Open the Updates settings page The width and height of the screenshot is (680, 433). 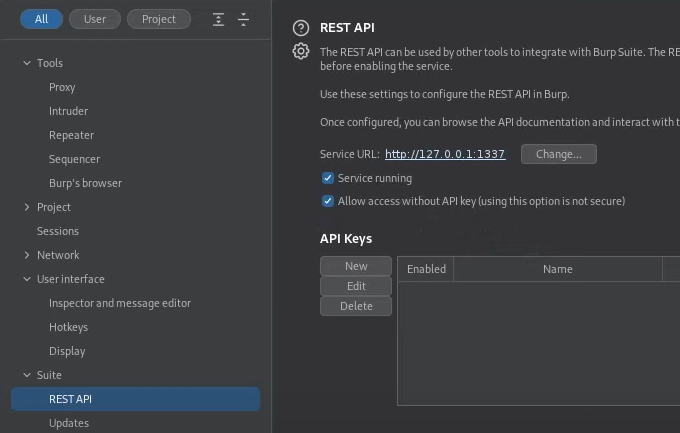(69, 423)
